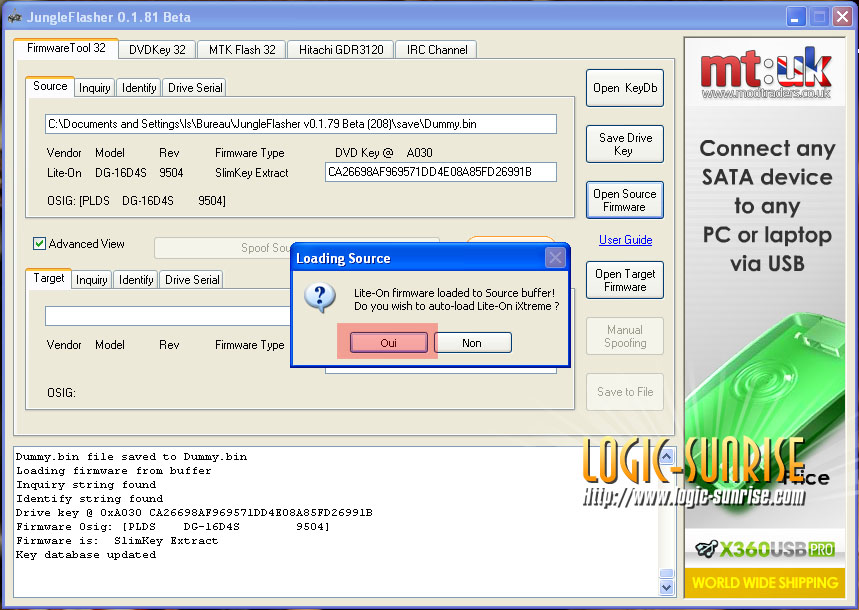
Task: Open the target Identify sub-tab
Action: (x=136, y=280)
